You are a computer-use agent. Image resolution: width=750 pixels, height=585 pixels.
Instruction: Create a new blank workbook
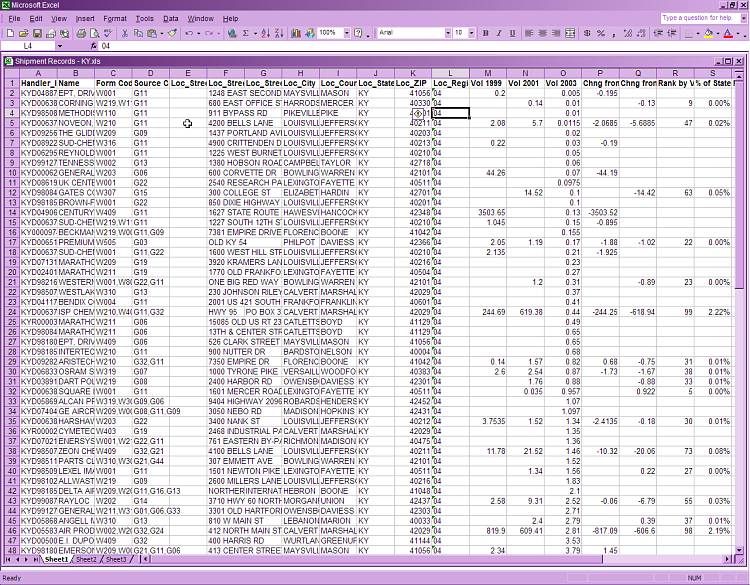click(x=10, y=33)
